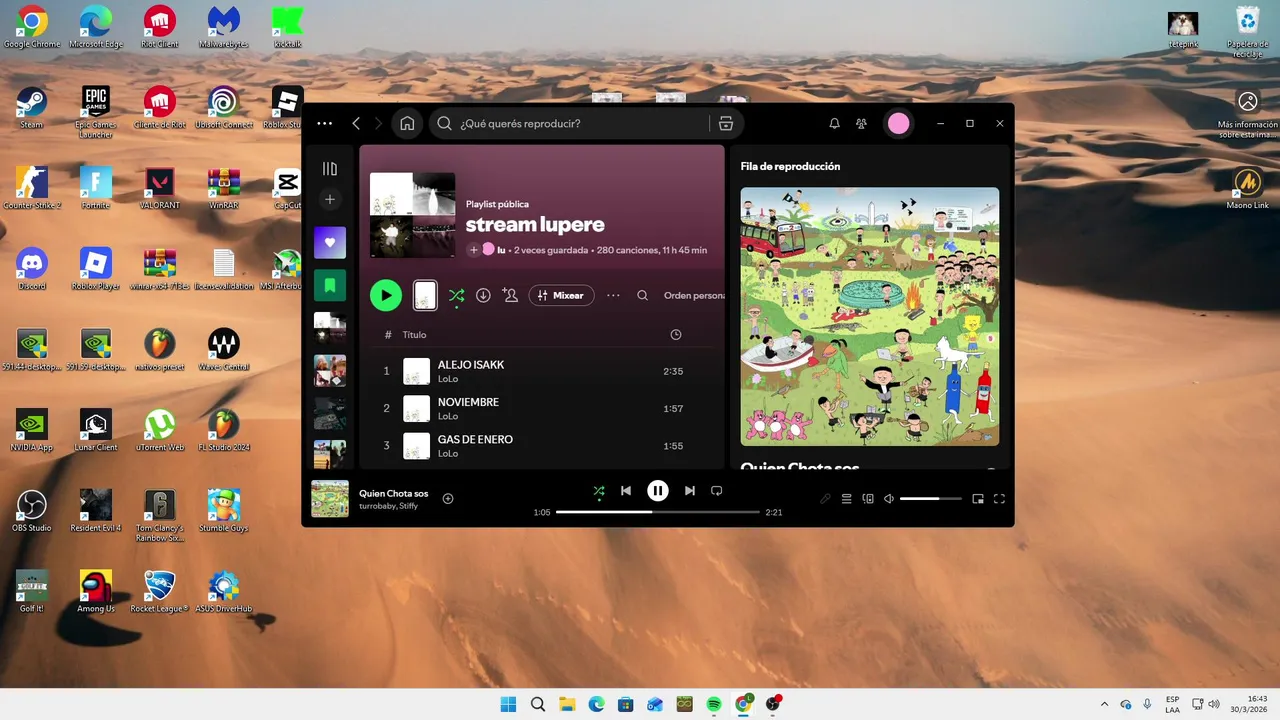Image resolution: width=1280 pixels, height=720 pixels.
Task: Open the miniplayer
Action: click(x=978, y=498)
